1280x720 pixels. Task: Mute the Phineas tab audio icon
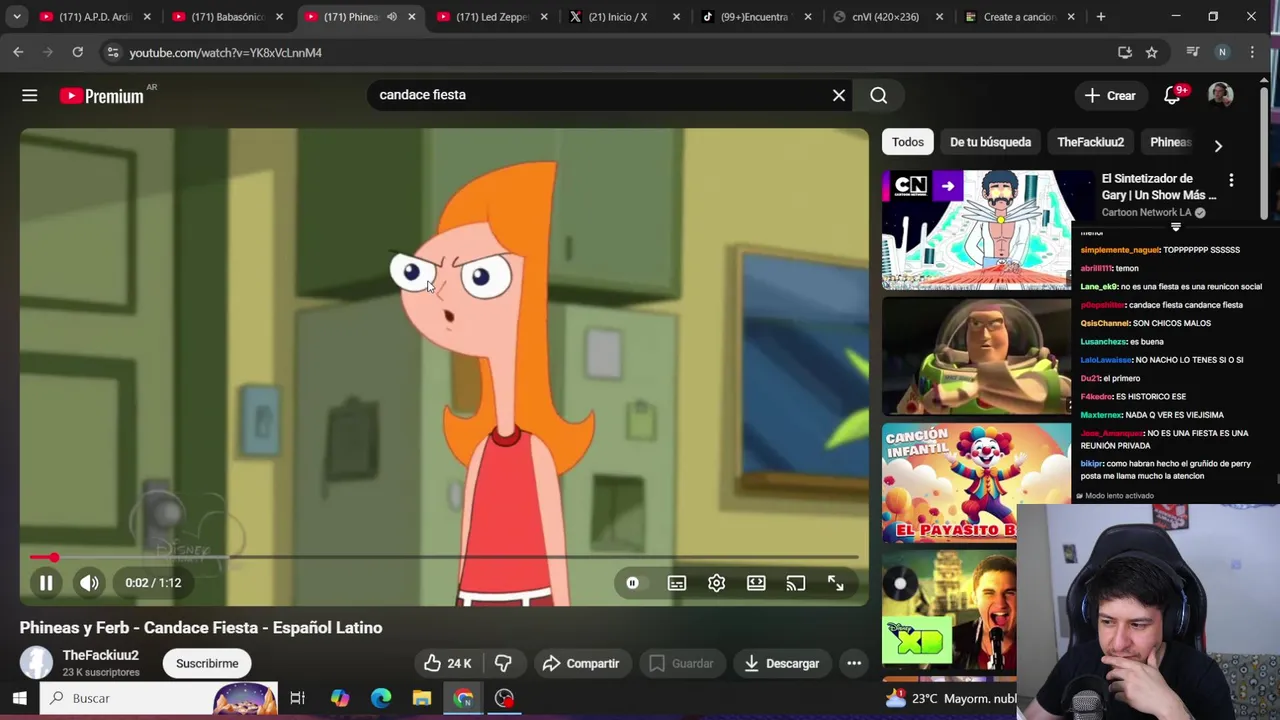pyautogui.click(x=391, y=17)
